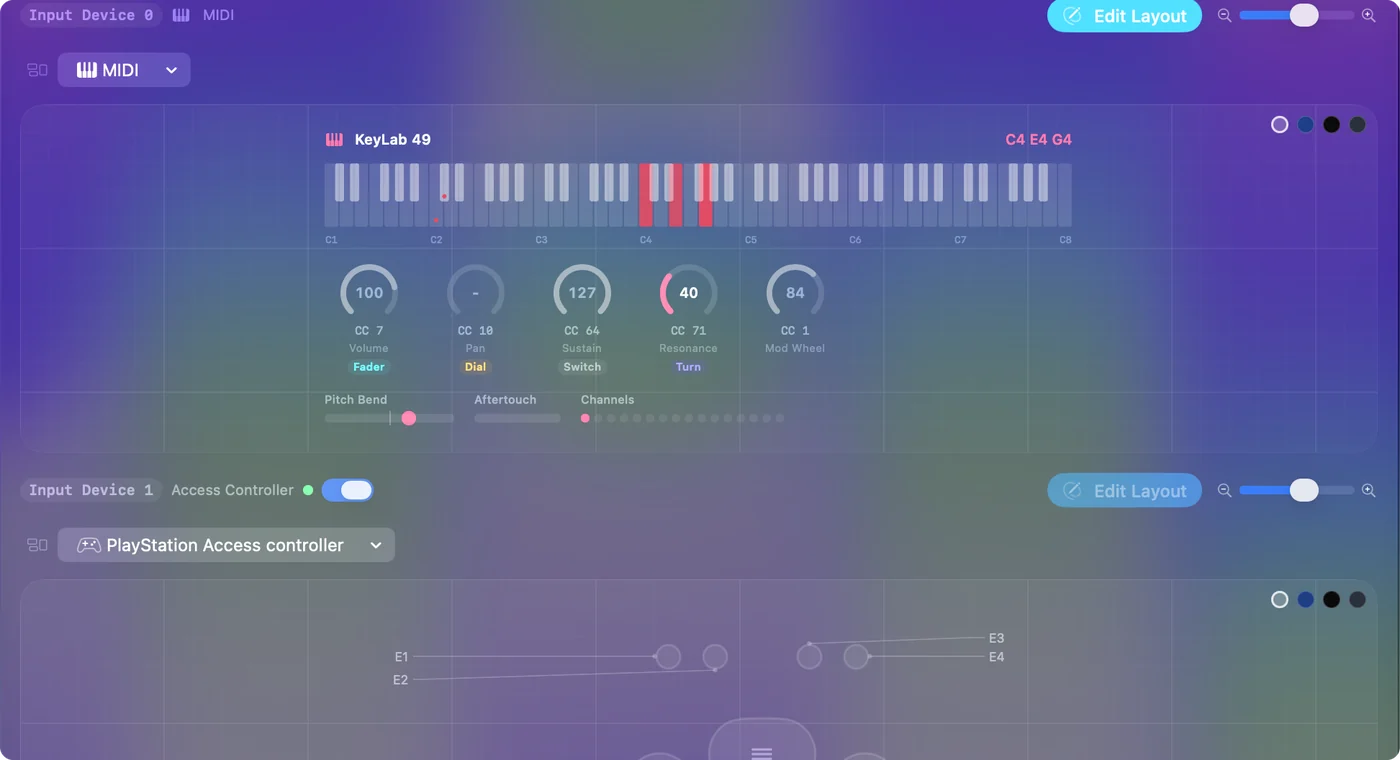1400x760 pixels.
Task: Click the highlighted G4 piano key
Action: point(706,196)
